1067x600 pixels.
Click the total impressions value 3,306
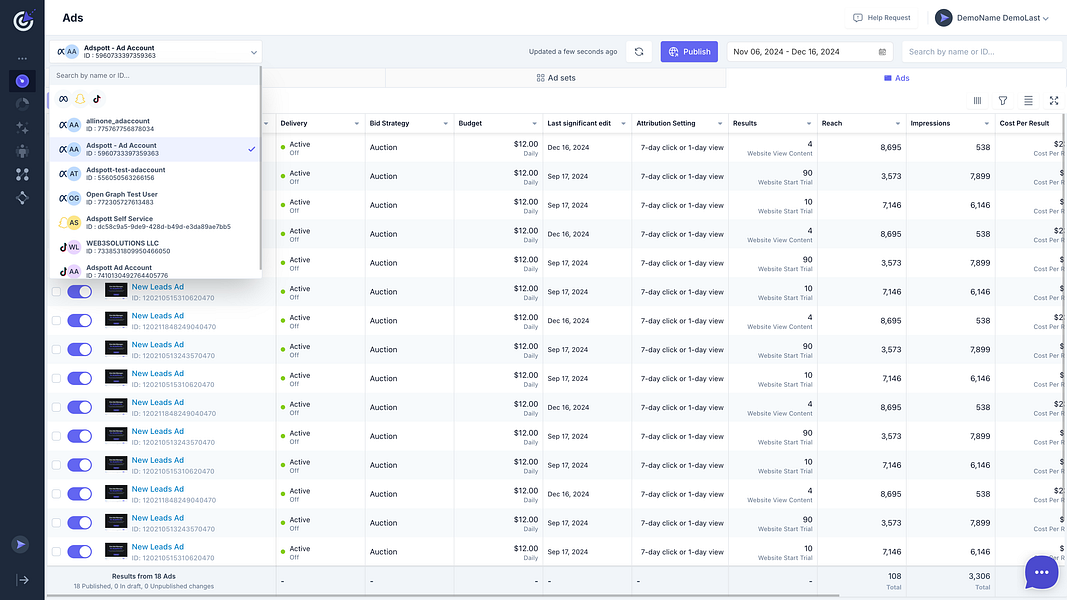coord(979,576)
